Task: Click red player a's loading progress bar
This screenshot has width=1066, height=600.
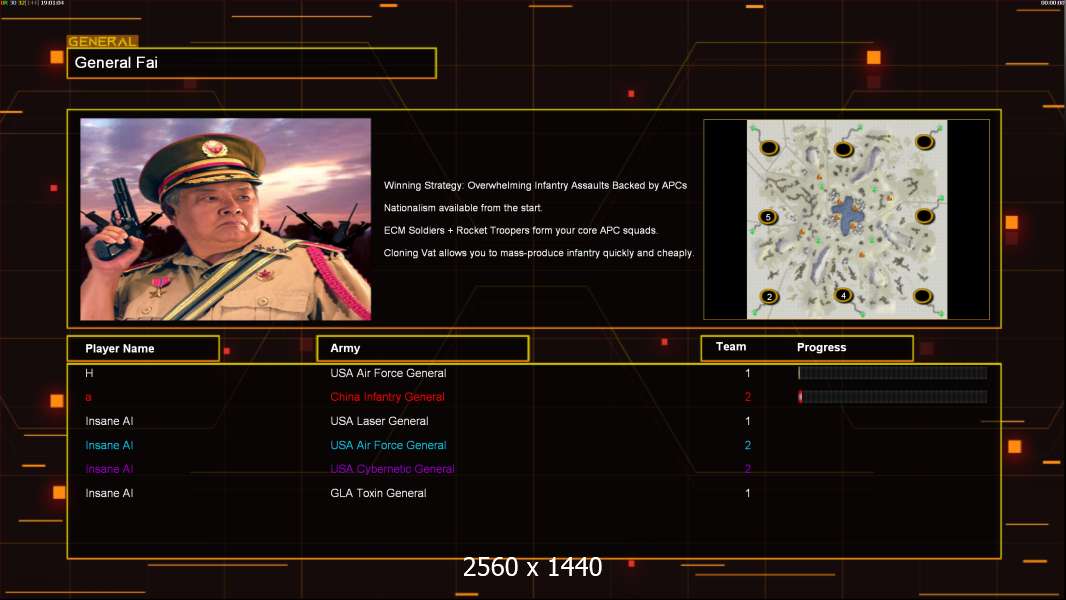Action: coord(893,397)
